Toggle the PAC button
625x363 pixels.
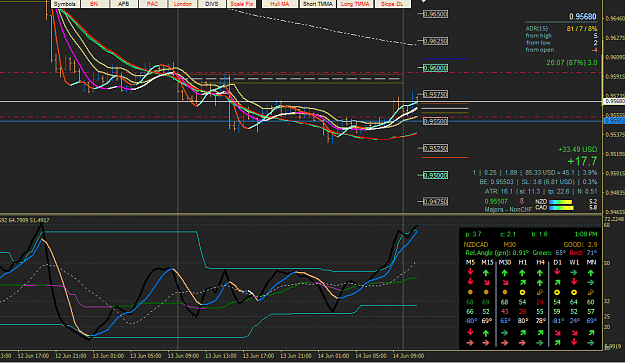point(153,4)
